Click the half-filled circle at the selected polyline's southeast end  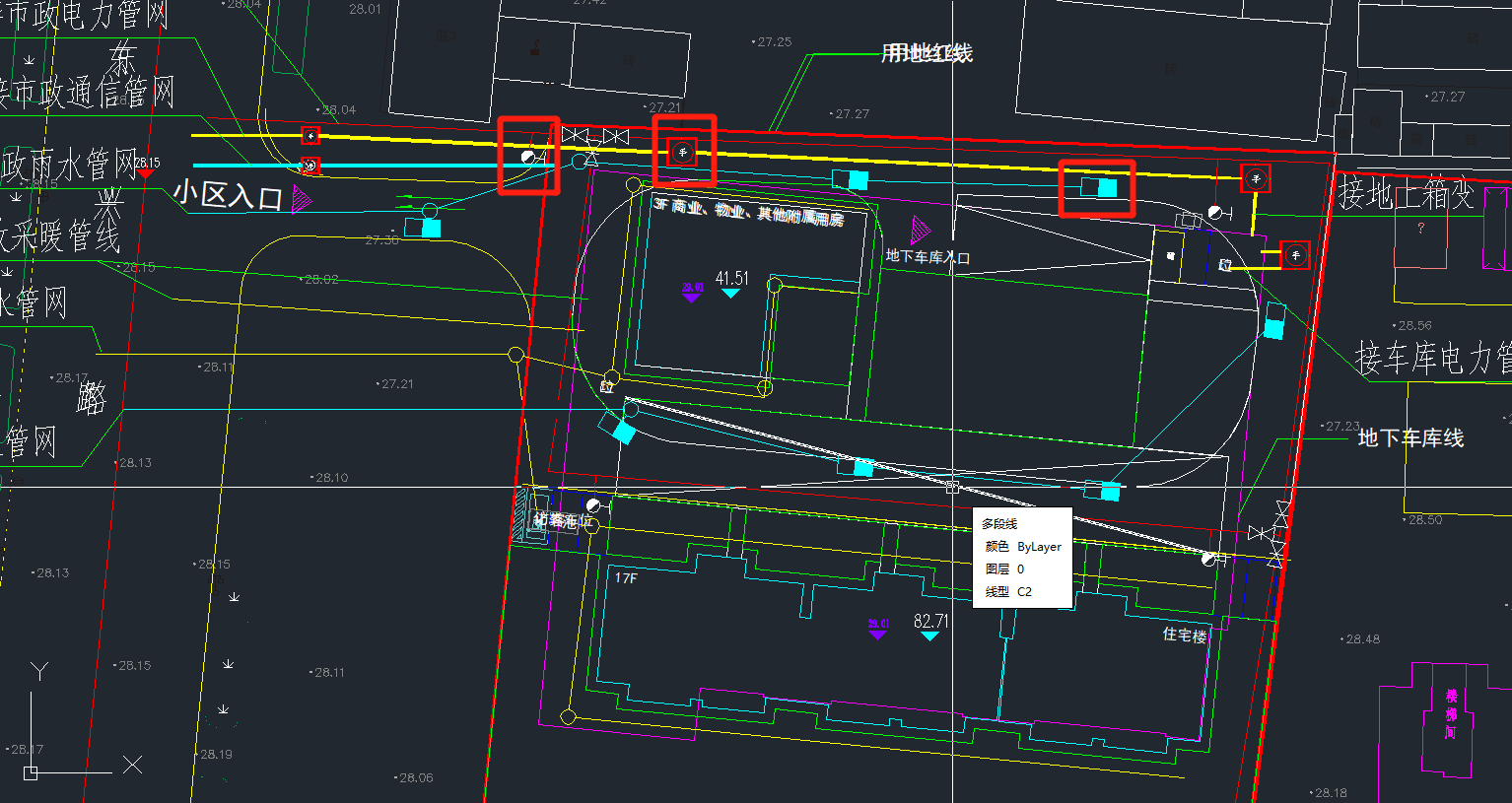pyautogui.click(x=1208, y=559)
